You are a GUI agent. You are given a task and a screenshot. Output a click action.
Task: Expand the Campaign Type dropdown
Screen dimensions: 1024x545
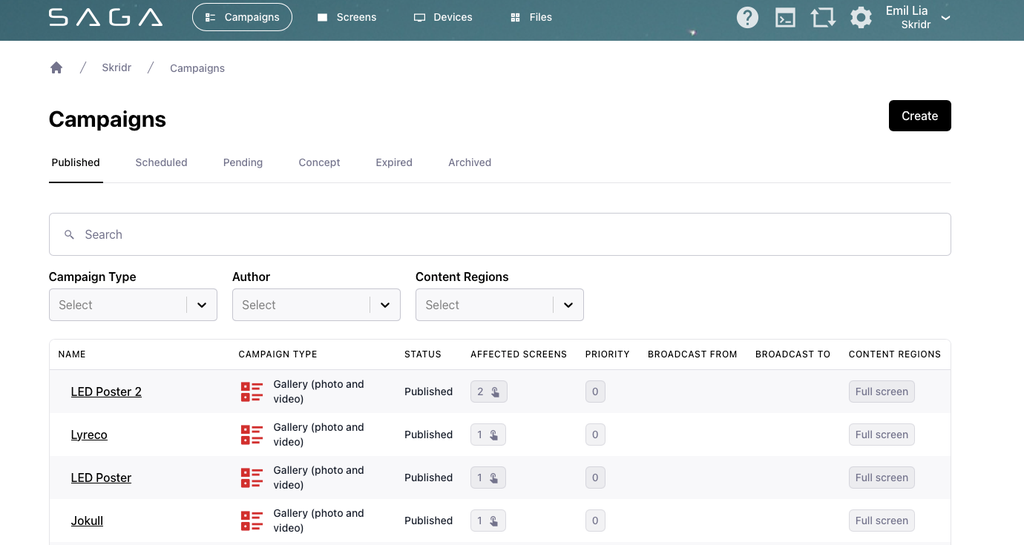133,305
